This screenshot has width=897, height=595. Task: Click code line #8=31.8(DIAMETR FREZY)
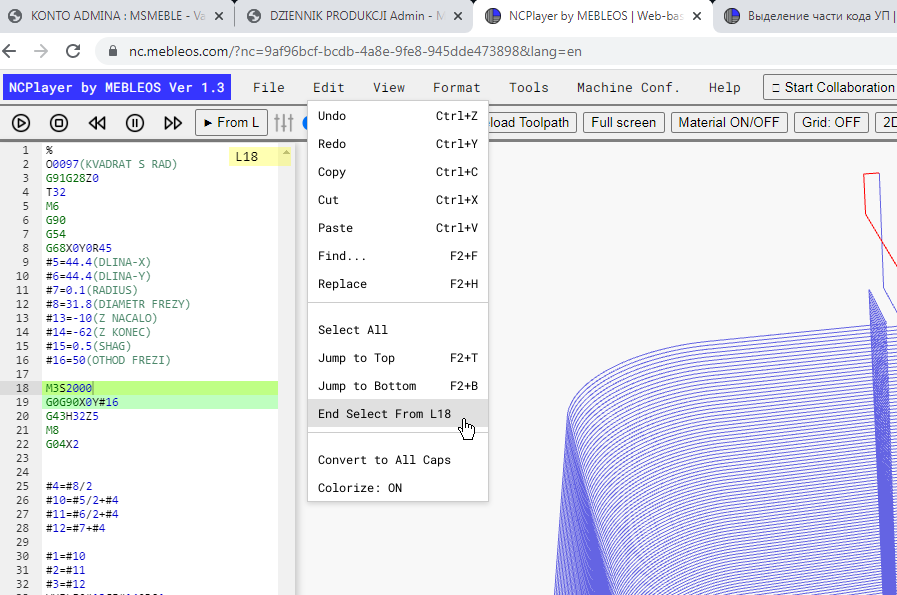(x=118, y=304)
